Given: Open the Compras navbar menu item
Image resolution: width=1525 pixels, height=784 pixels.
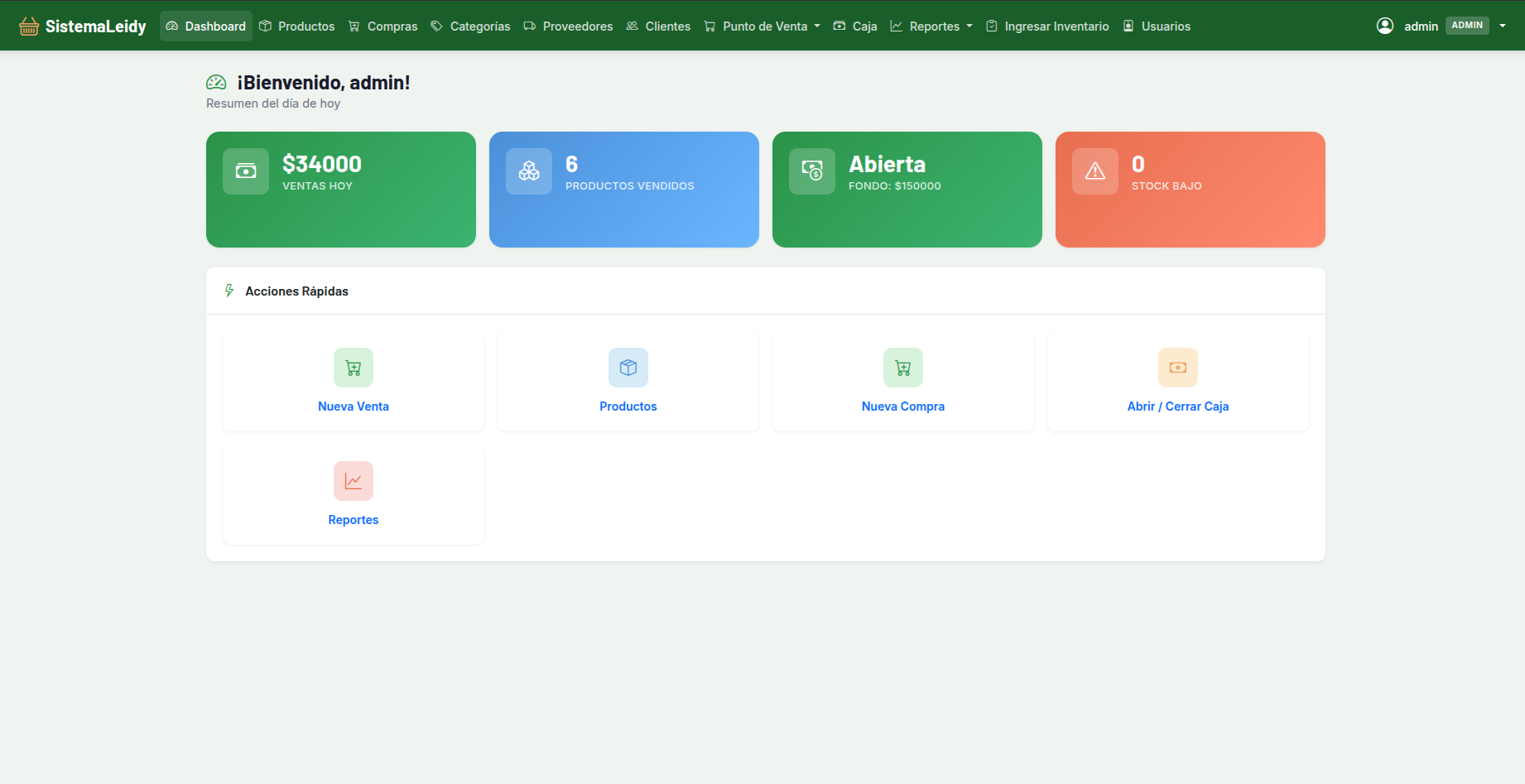Looking at the screenshot, I should click(x=383, y=26).
